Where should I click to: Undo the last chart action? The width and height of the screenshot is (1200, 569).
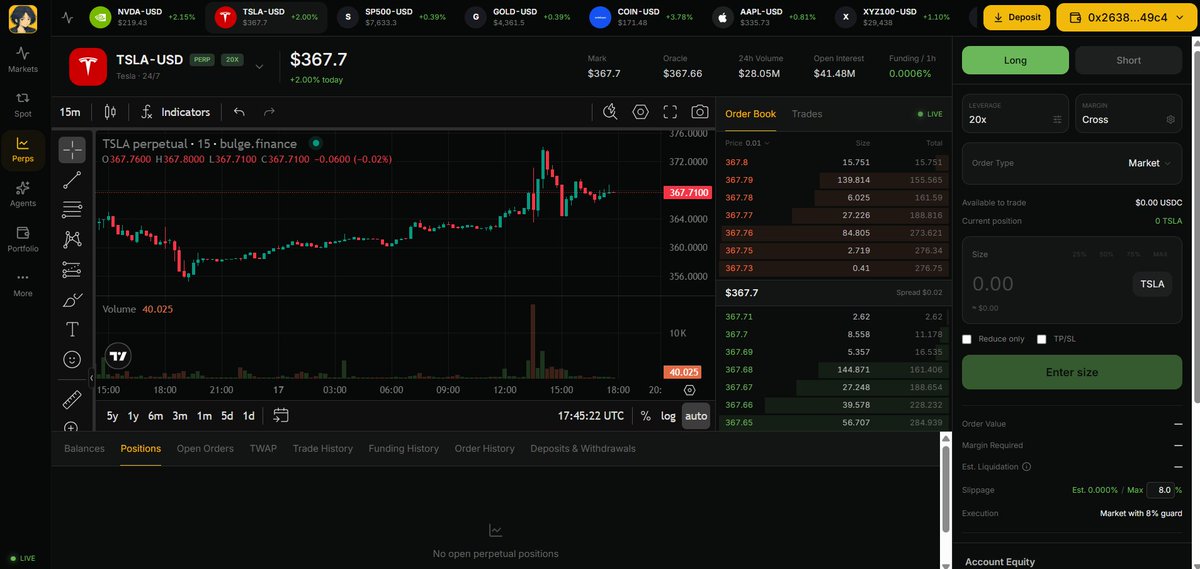pyautogui.click(x=239, y=112)
